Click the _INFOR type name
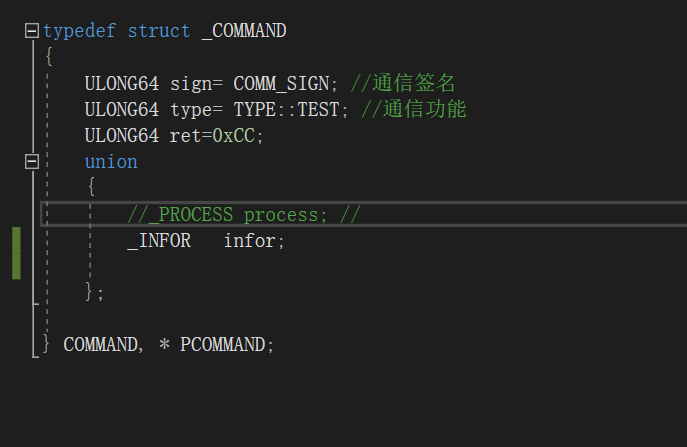Image resolution: width=687 pixels, height=447 pixels. point(158,240)
